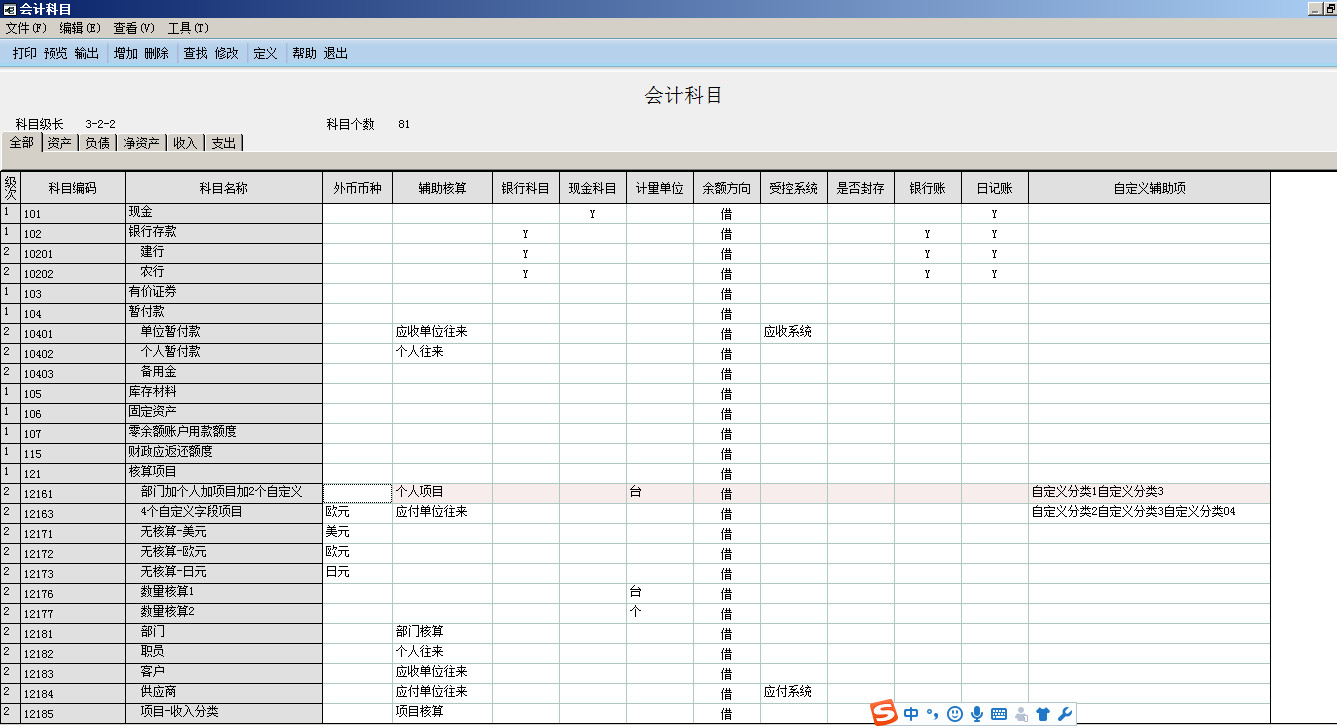This screenshot has height=726, width=1337.
Task: Open the Sogou emoji smiley panel
Action: [955, 714]
